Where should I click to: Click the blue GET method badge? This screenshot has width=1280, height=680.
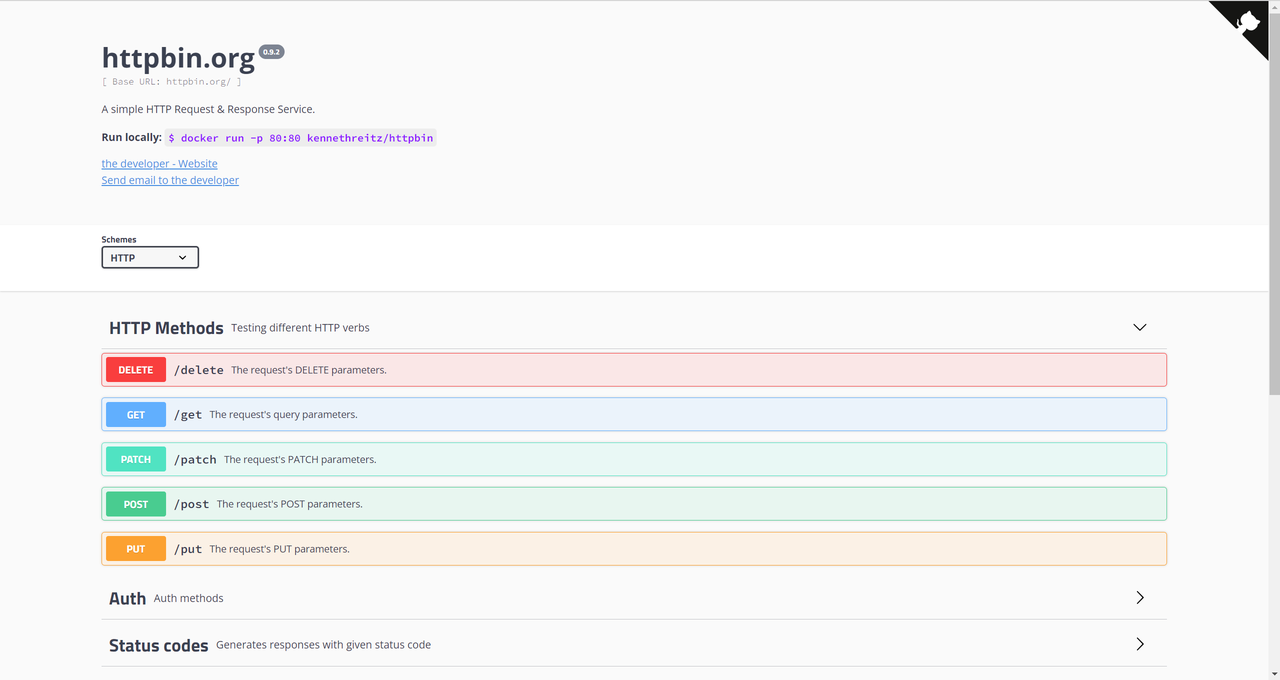pos(136,415)
